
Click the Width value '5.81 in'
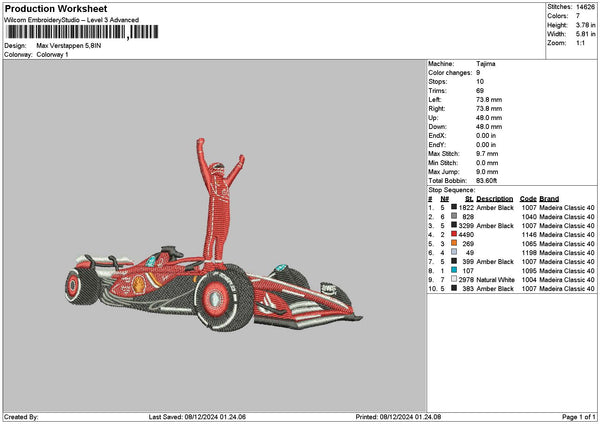click(x=585, y=34)
